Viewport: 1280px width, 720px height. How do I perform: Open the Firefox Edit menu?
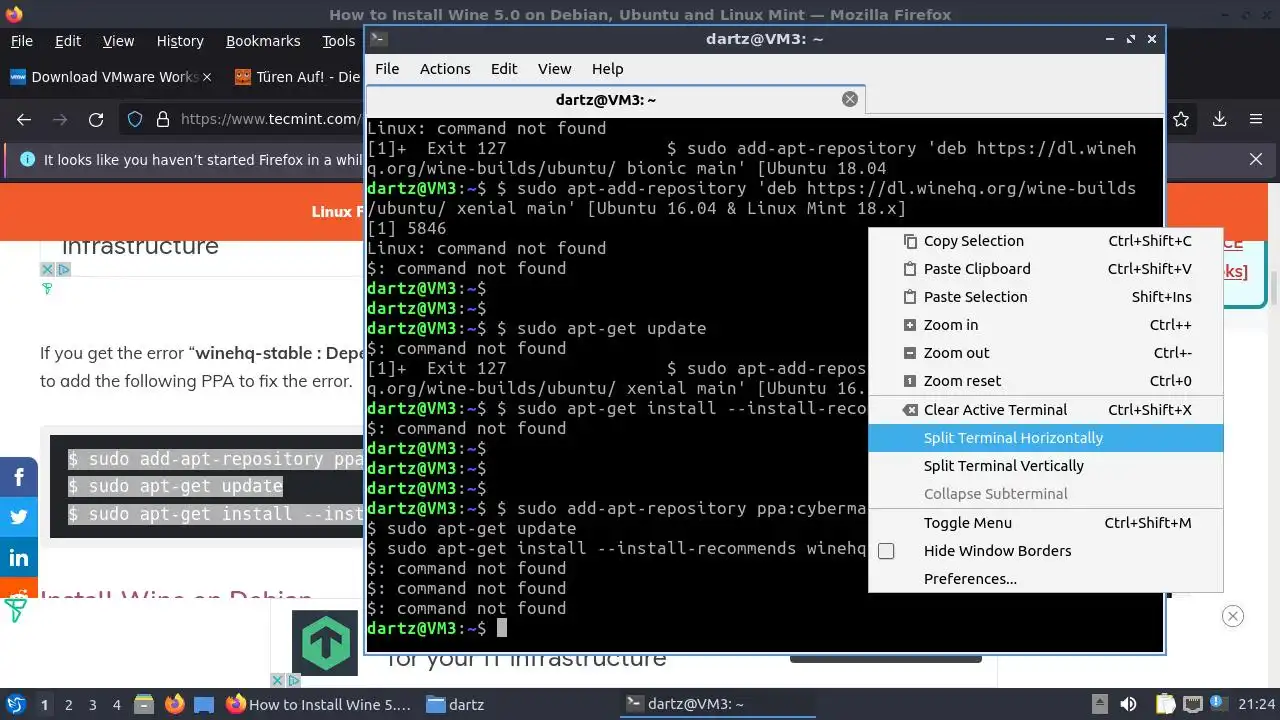(68, 41)
